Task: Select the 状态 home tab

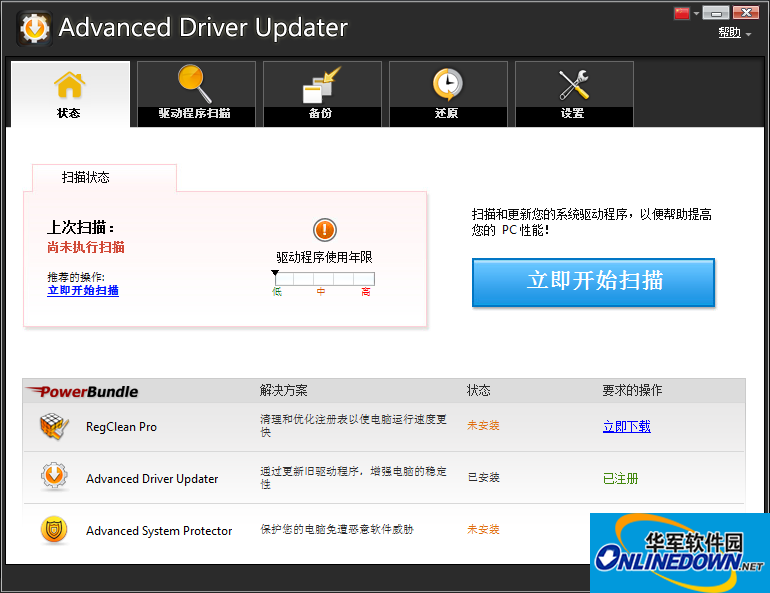Action: (x=70, y=94)
